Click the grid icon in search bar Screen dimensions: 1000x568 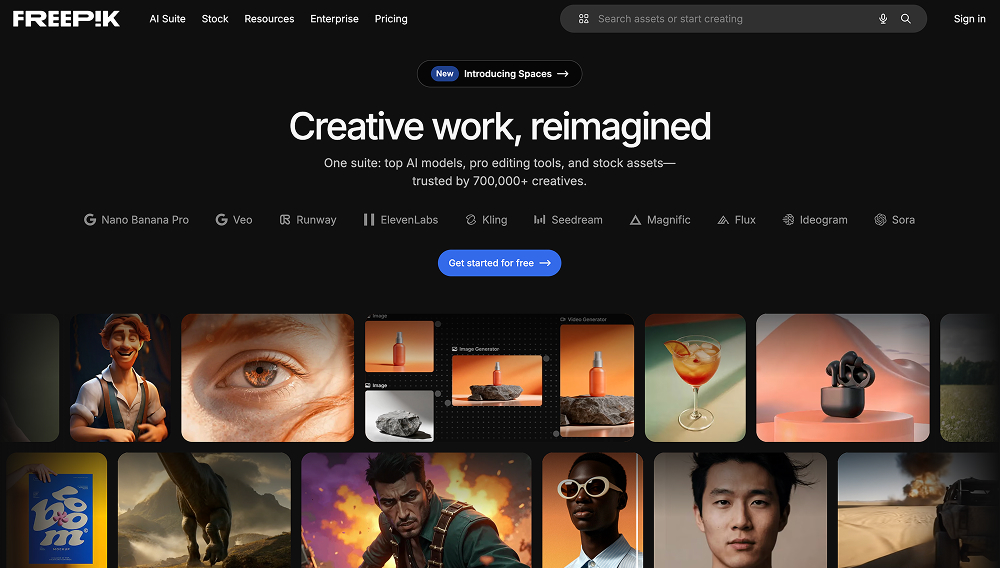click(x=584, y=19)
